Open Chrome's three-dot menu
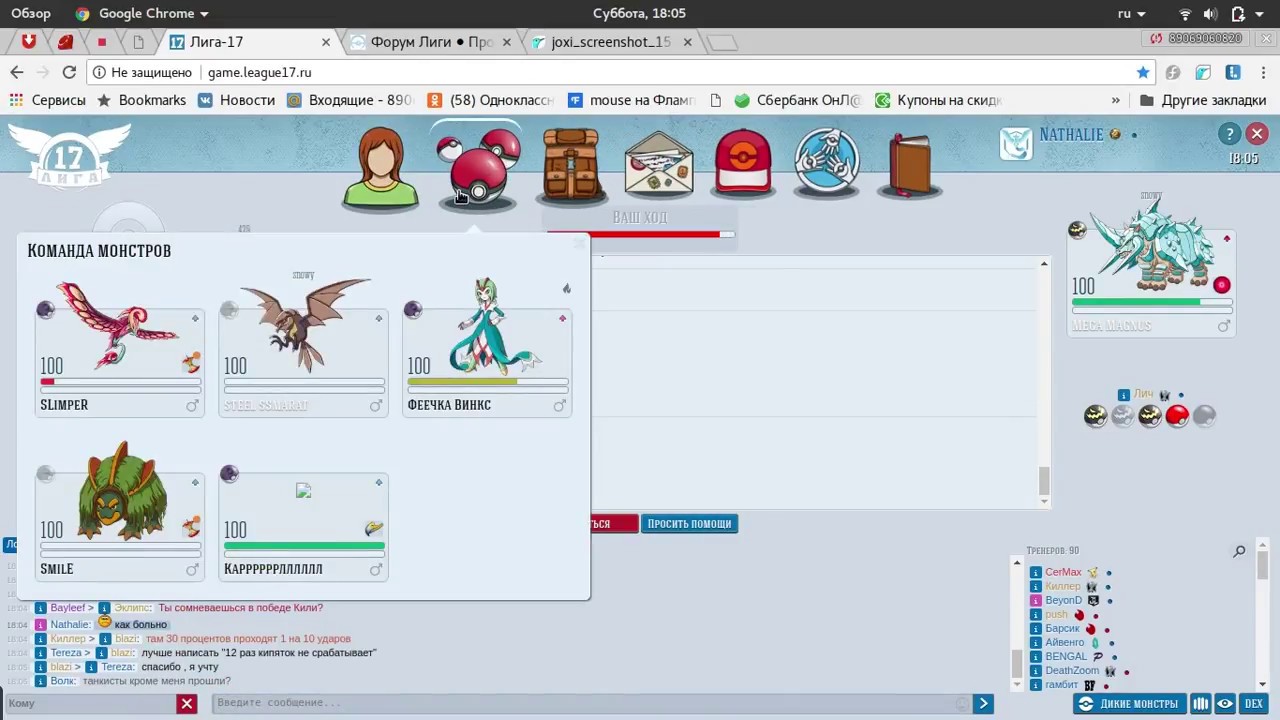Image resolution: width=1280 pixels, height=720 pixels. [1262, 72]
